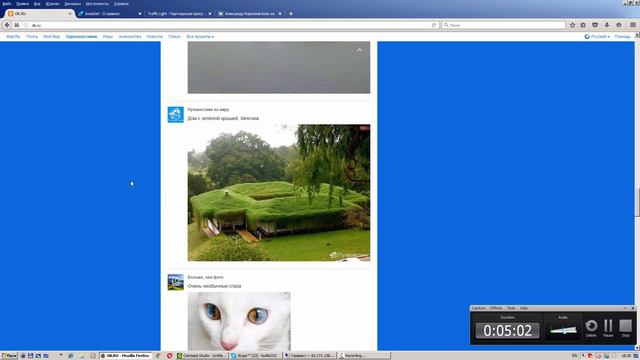This screenshot has width=640, height=360.
Task: Open the Почта link
Action: [31, 36]
